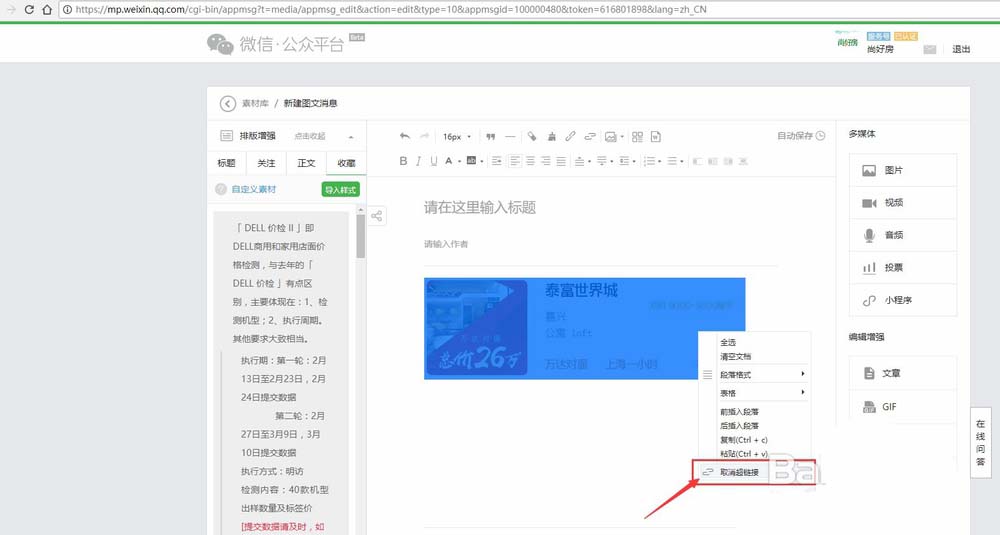Viewport: 1000px width, 535px height.
Task: Collapse the 排版增强 panel arrow
Action: tap(351, 136)
